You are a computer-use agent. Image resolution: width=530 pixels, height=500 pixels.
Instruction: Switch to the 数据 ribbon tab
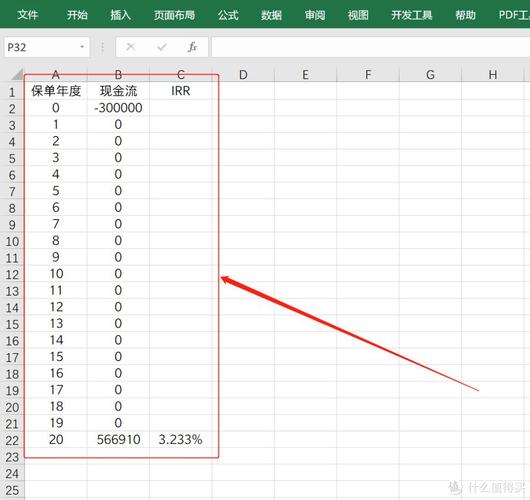tap(271, 15)
